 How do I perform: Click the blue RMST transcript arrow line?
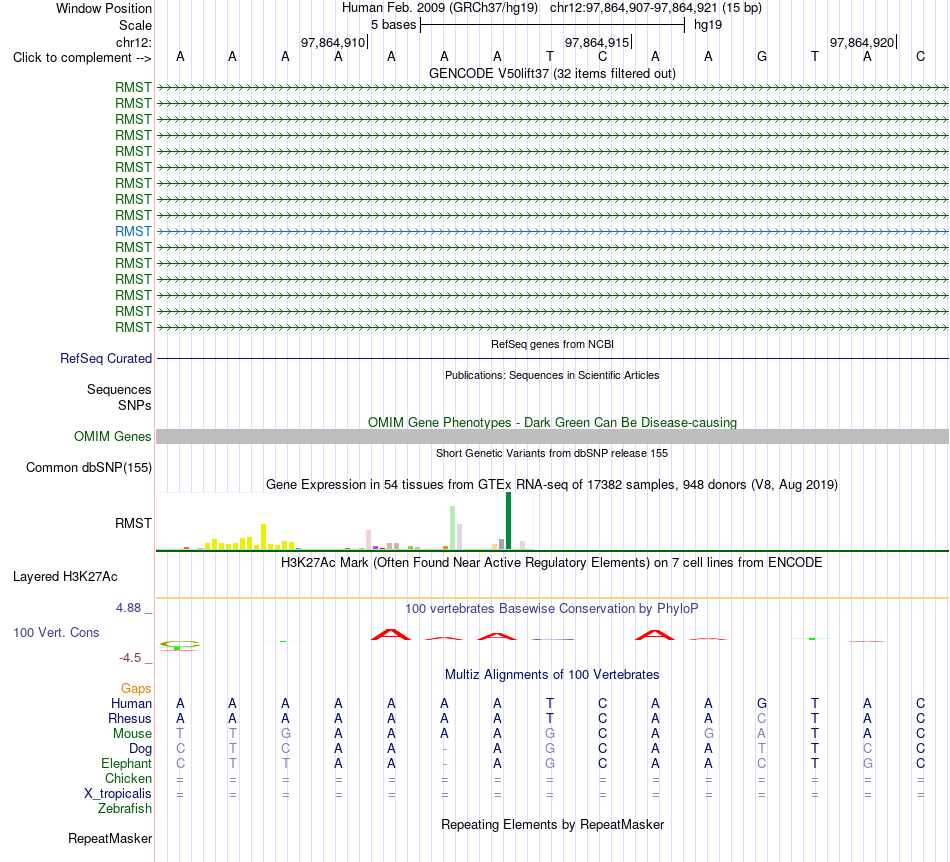[x=552, y=231]
